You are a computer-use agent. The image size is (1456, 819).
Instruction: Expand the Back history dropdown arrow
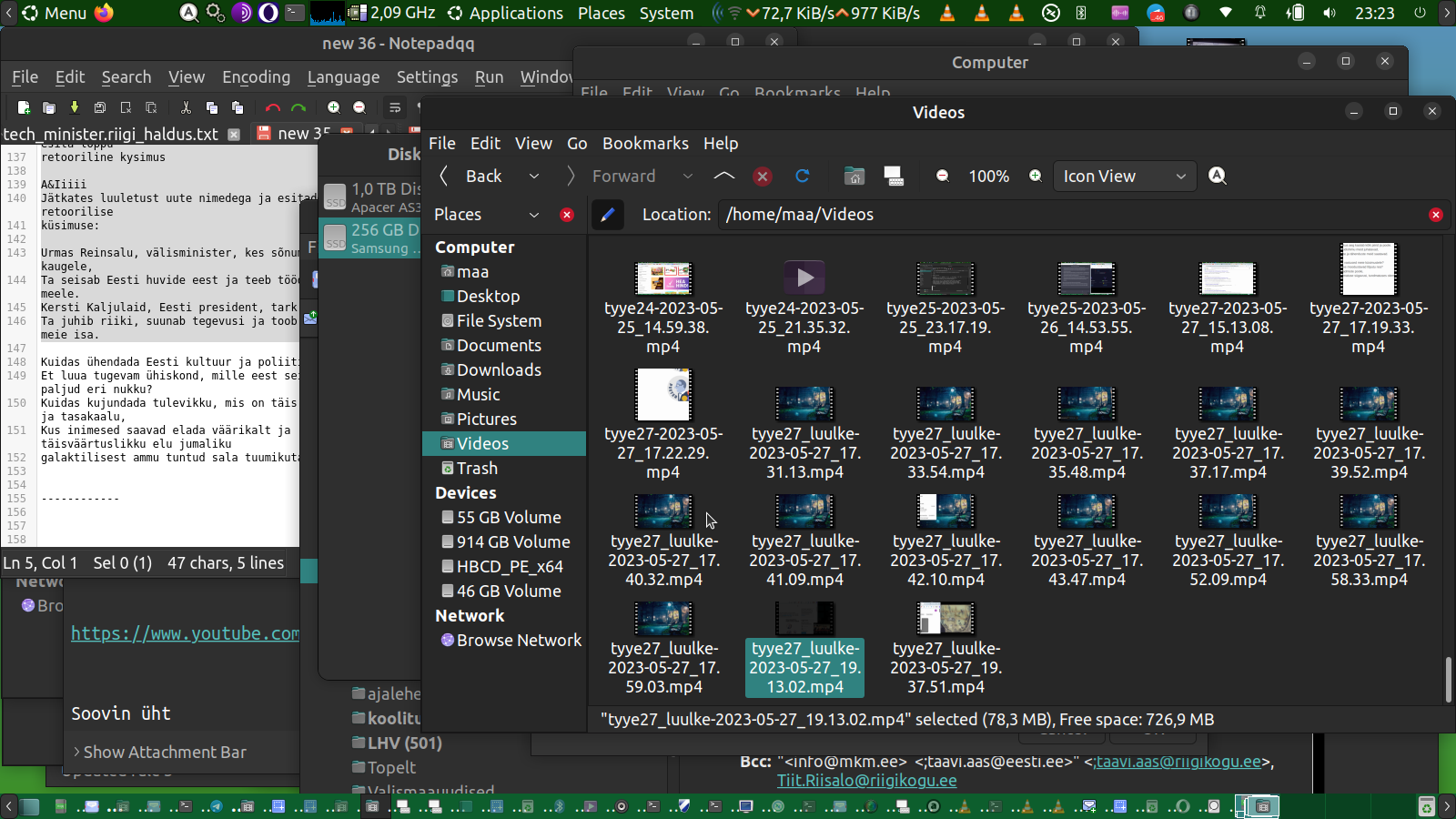pos(534,177)
